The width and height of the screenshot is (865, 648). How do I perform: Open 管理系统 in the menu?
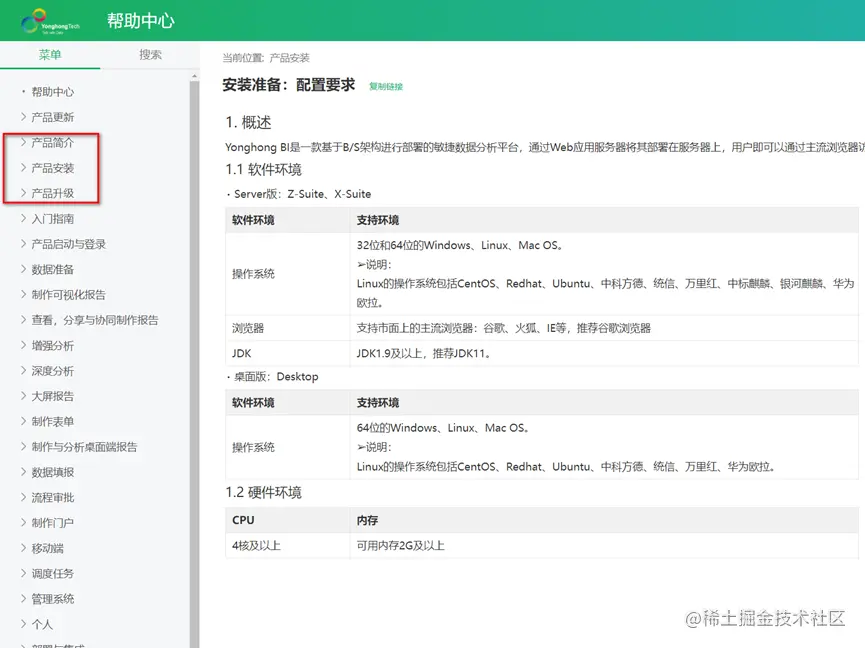point(52,599)
